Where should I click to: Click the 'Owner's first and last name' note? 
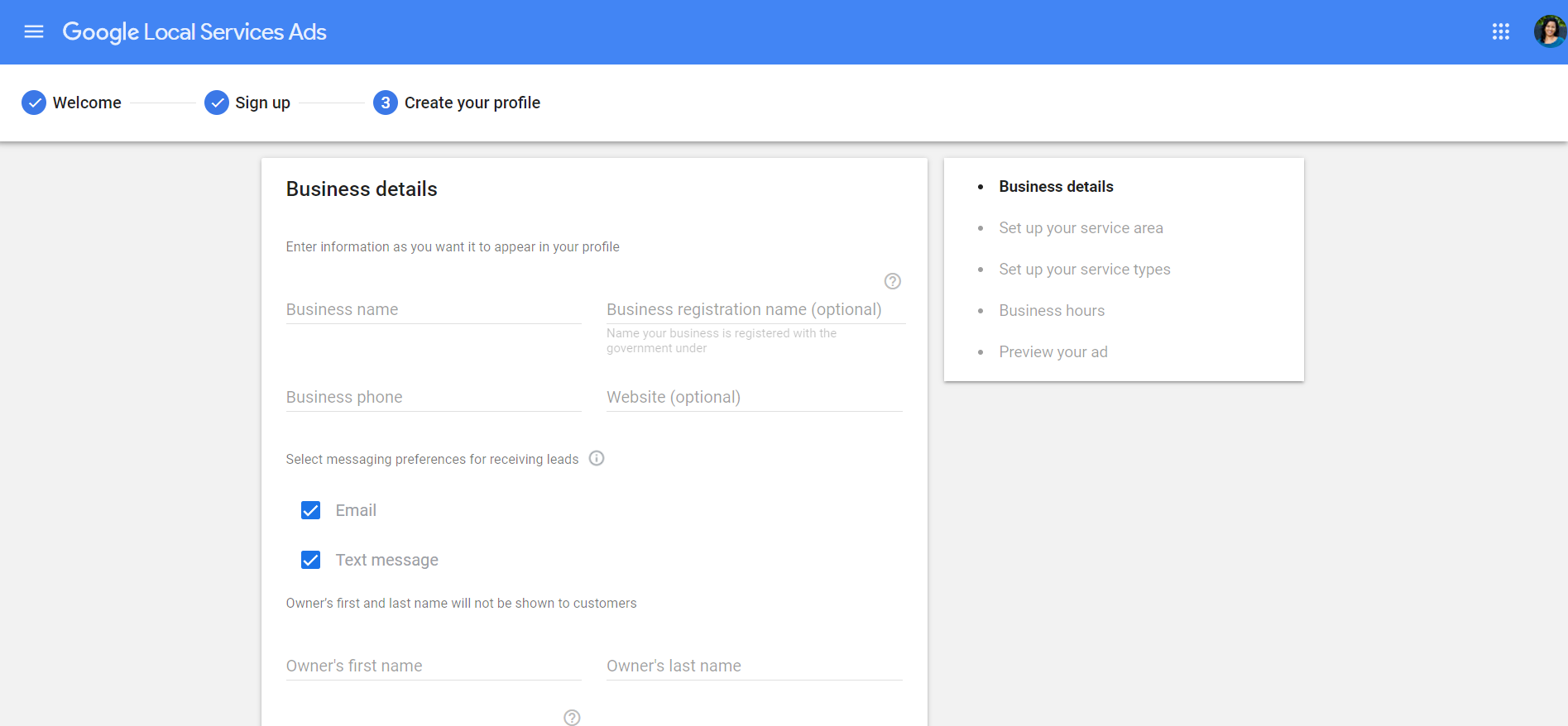click(461, 604)
